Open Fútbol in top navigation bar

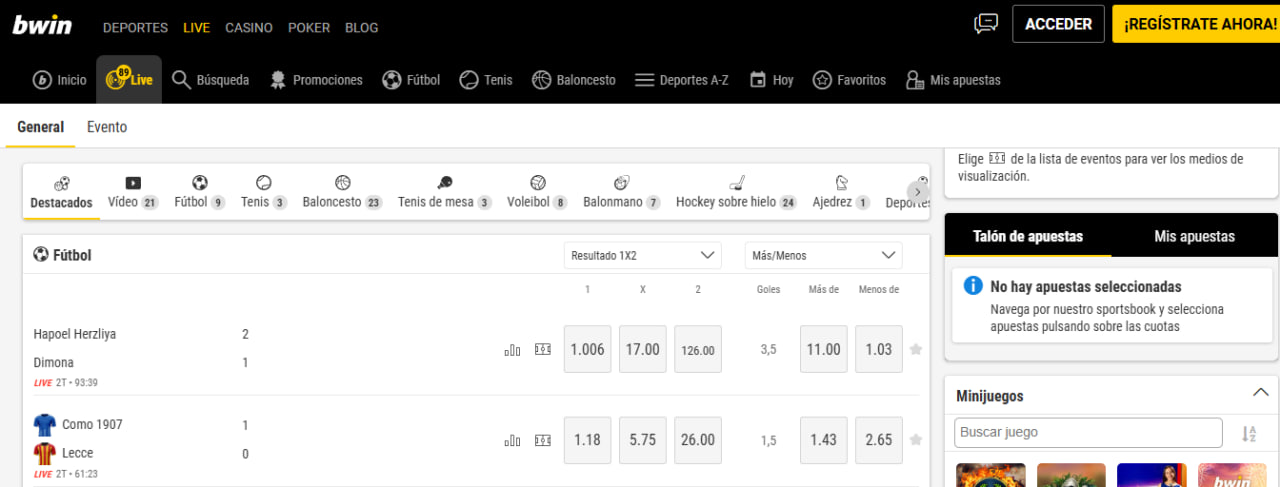click(x=411, y=80)
